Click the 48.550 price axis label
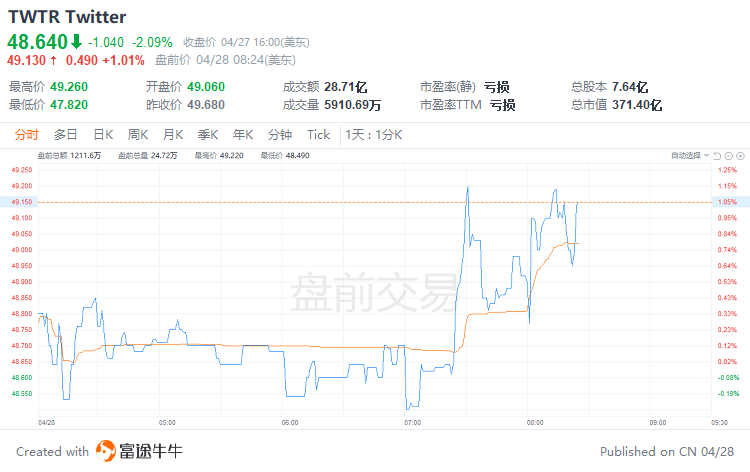This screenshot has width=750, height=472. (22, 394)
